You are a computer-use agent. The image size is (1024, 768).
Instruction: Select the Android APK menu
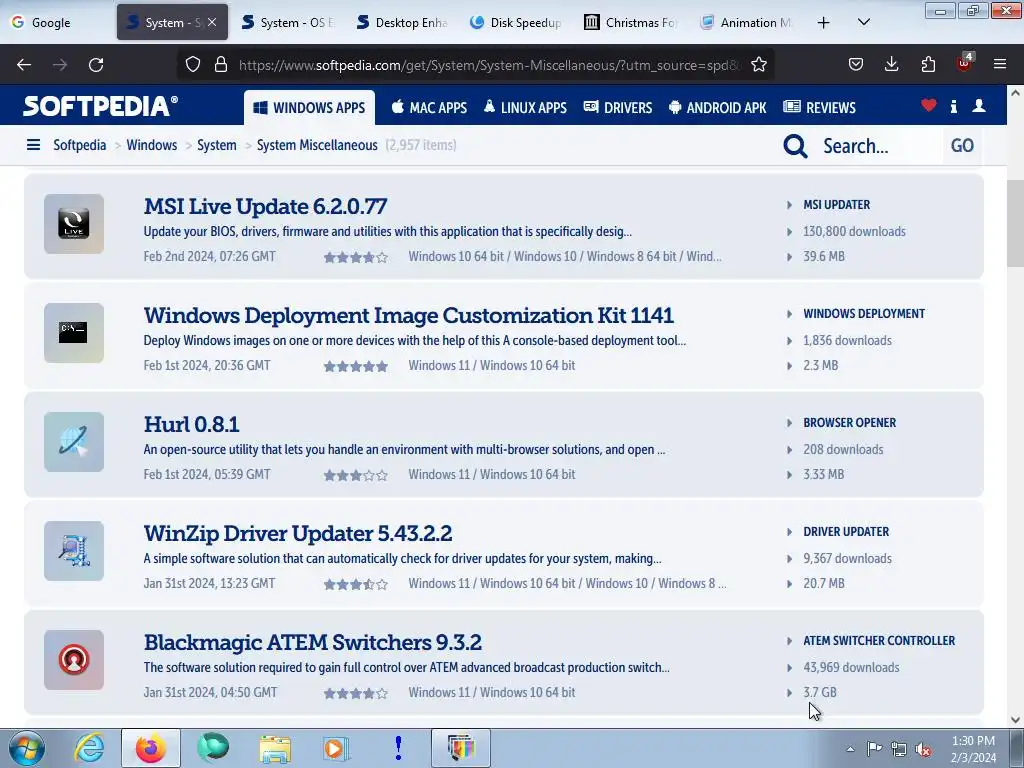(718, 108)
